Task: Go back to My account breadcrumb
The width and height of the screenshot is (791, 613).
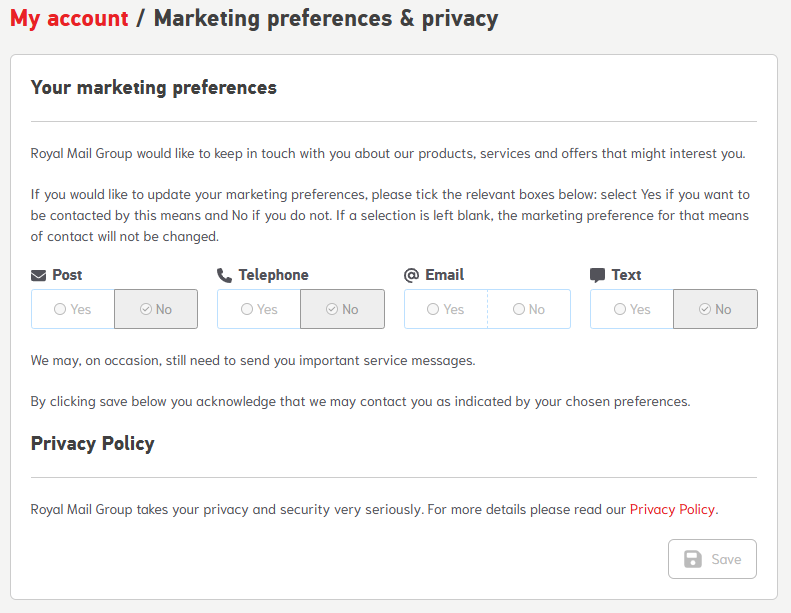Action: click(x=69, y=19)
